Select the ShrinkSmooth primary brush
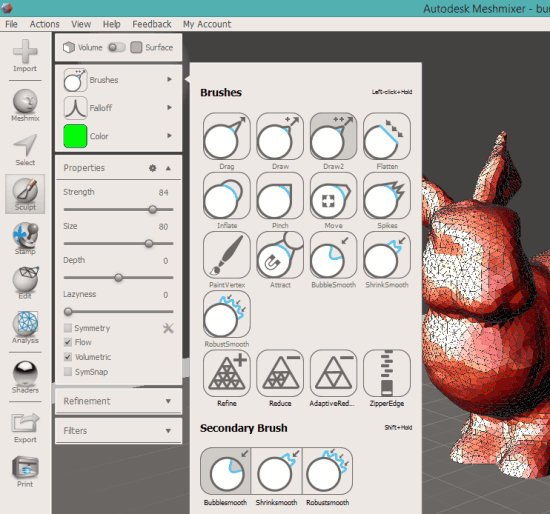Viewport: 550px width, 514px height. click(x=387, y=255)
